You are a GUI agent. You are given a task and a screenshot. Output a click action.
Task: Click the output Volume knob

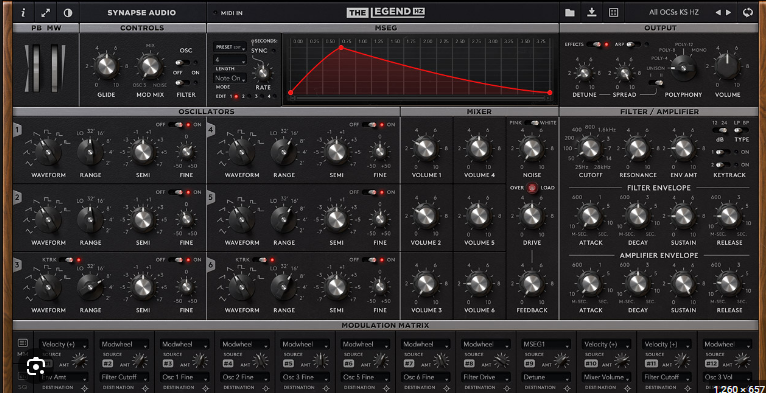[x=727, y=65]
